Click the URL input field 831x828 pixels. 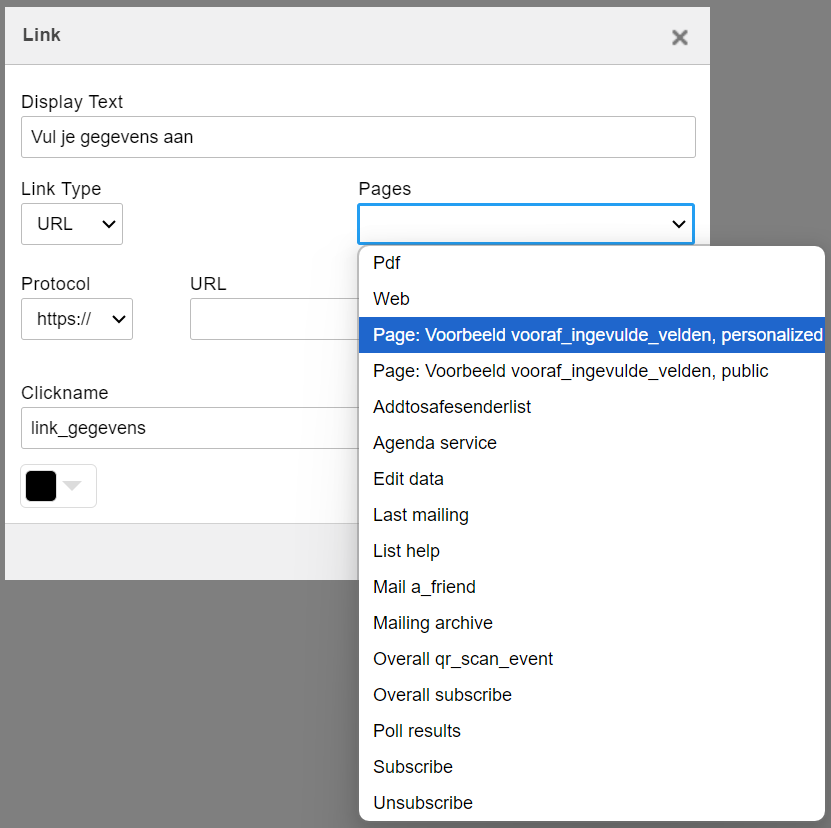pyautogui.click(x=272, y=319)
